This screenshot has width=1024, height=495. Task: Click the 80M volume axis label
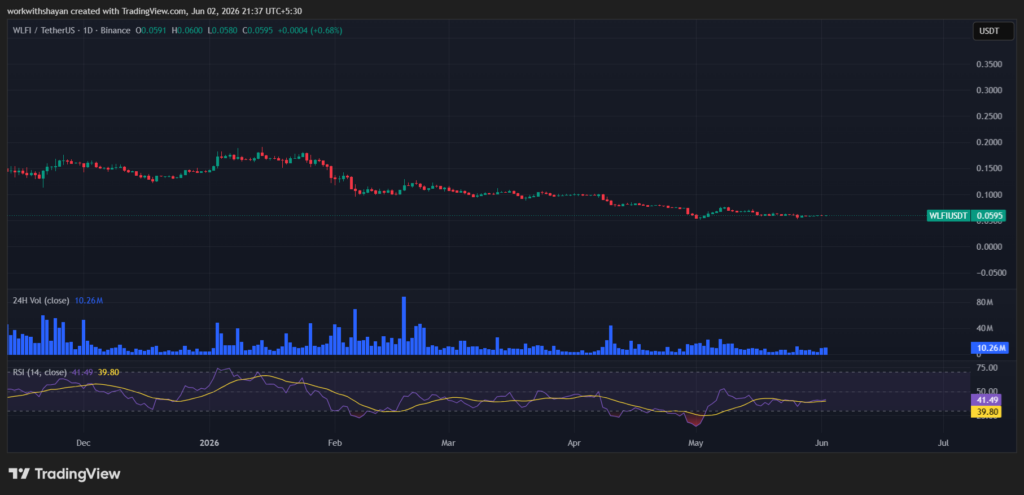[x=985, y=302]
